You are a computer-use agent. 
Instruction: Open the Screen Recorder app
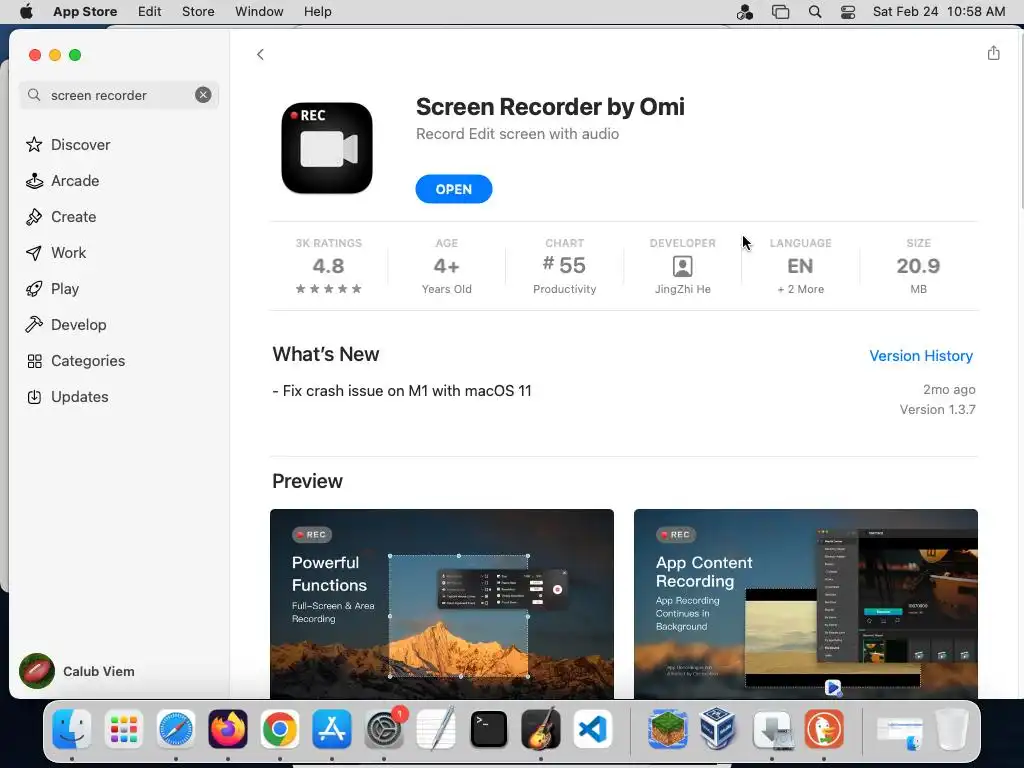454,189
